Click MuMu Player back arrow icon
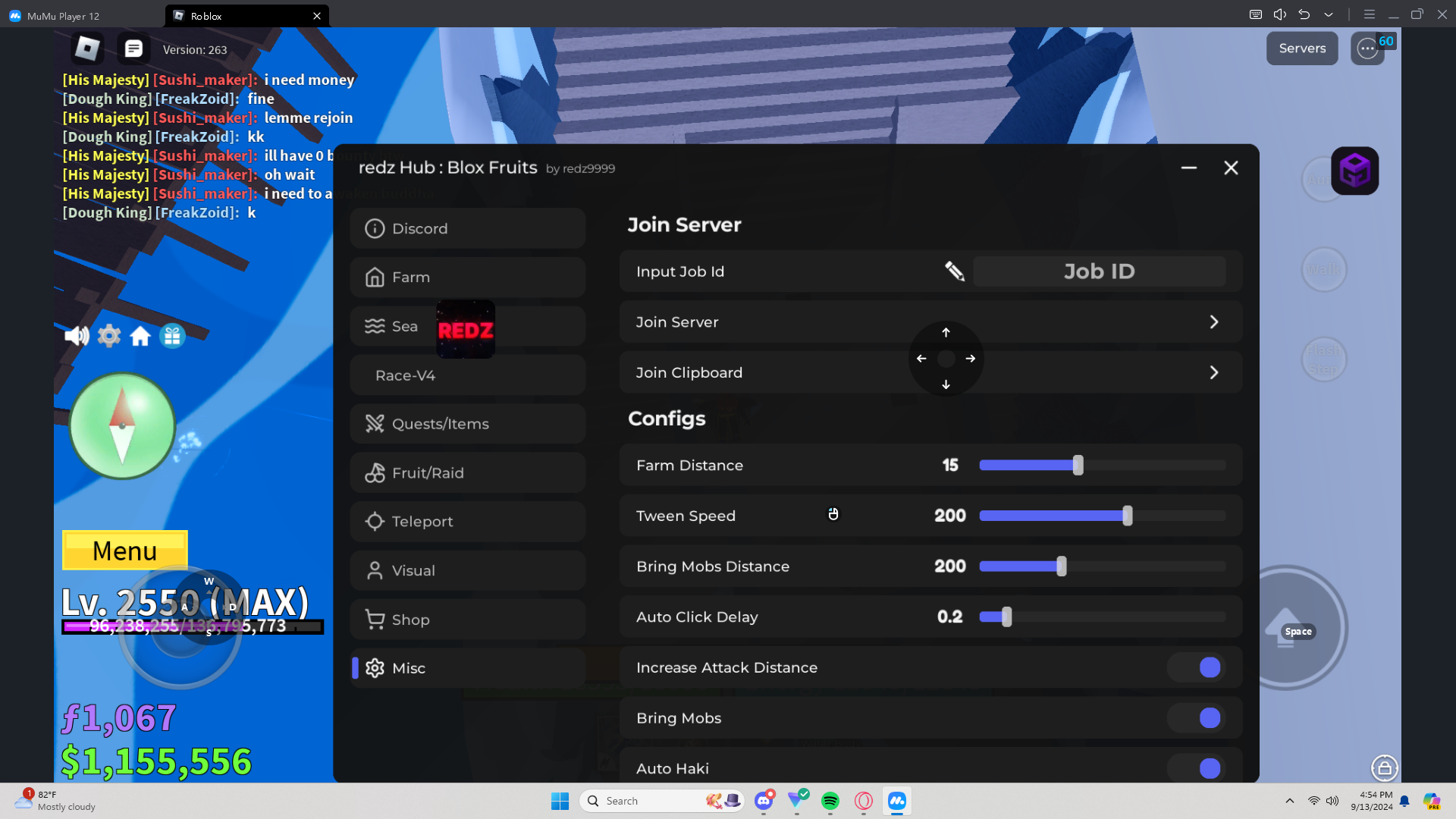1456x819 pixels. click(1304, 14)
